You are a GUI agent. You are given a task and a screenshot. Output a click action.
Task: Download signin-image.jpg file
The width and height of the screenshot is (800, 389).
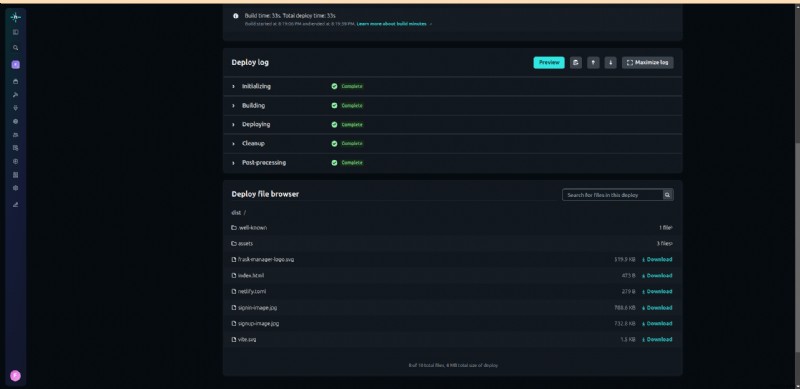coord(657,308)
